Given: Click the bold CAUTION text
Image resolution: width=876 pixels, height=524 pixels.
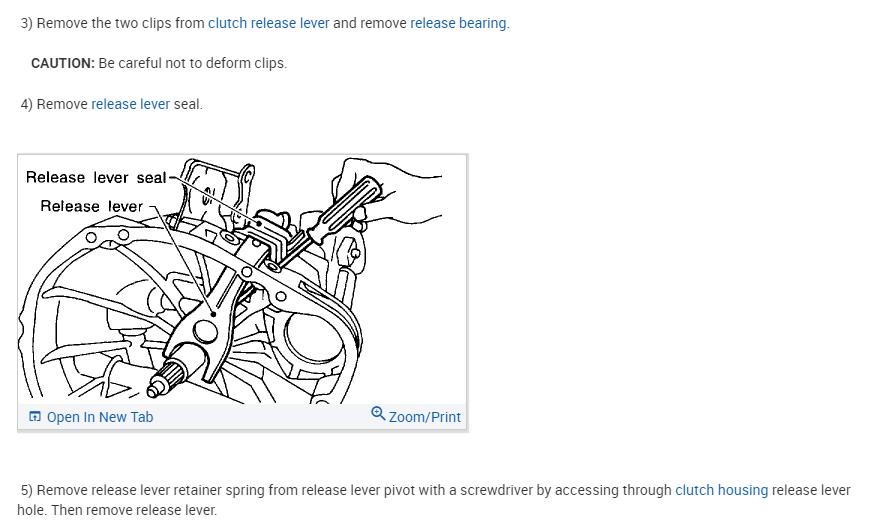Looking at the screenshot, I should (x=63, y=63).
